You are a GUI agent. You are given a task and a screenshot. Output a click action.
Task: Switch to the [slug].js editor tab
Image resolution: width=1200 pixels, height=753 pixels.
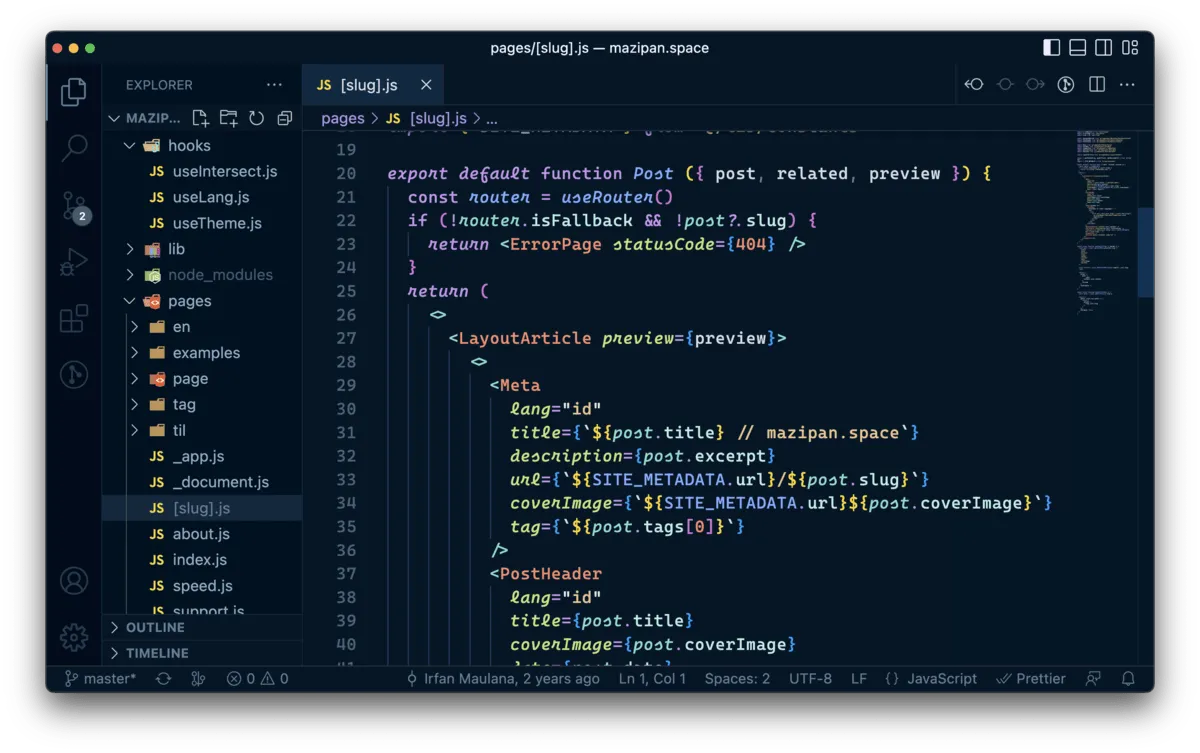(x=369, y=84)
